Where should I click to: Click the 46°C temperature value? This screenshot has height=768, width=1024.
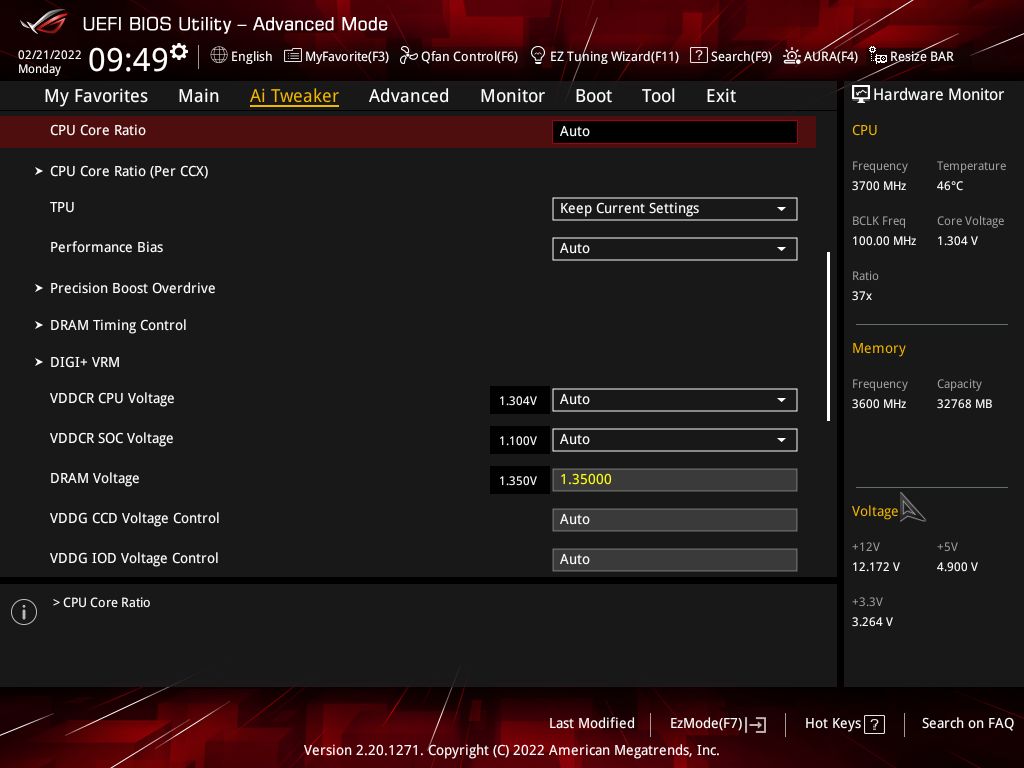[x=950, y=186]
